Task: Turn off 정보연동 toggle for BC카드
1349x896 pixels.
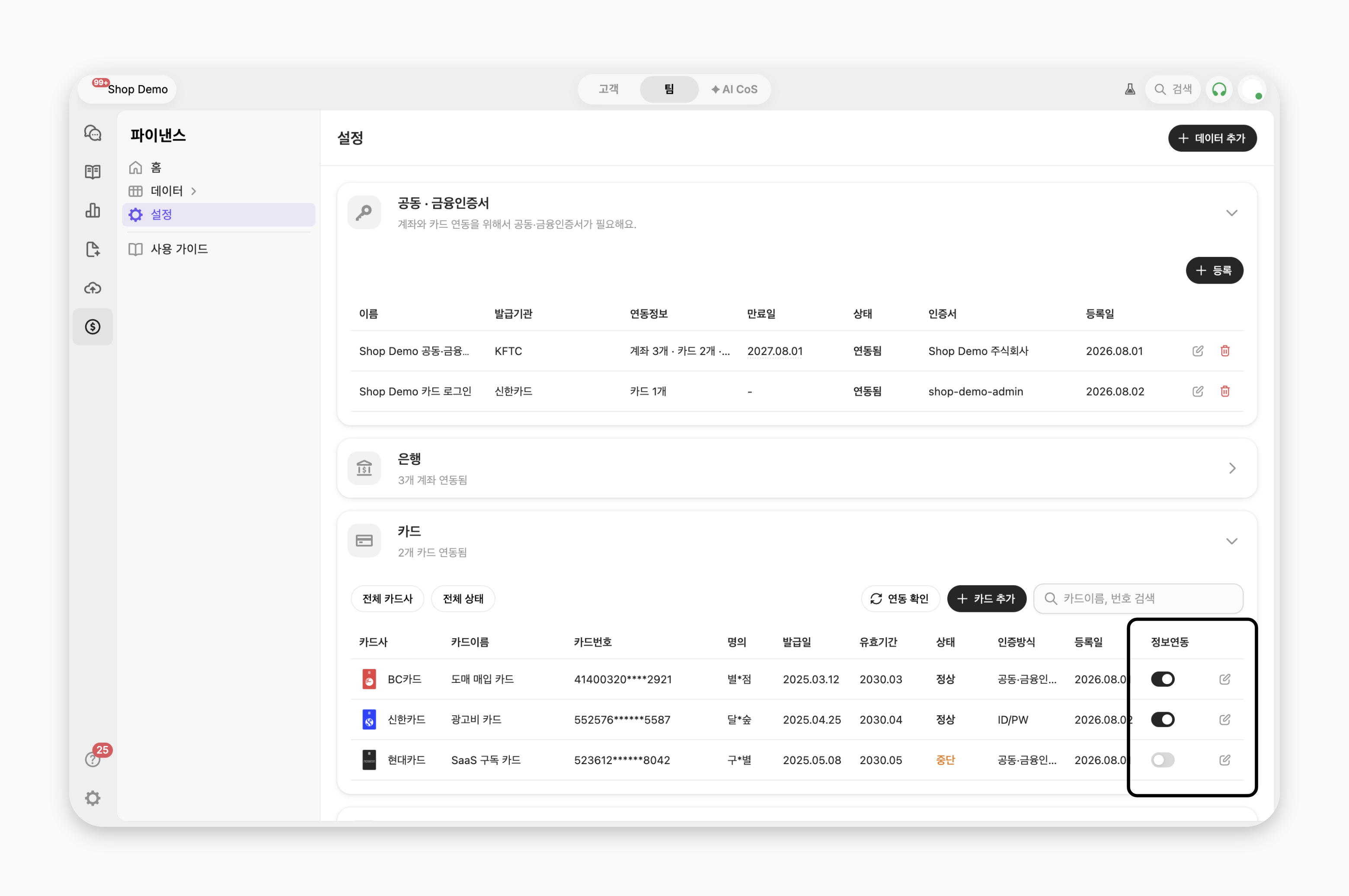Action: (x=1162, y=679)
